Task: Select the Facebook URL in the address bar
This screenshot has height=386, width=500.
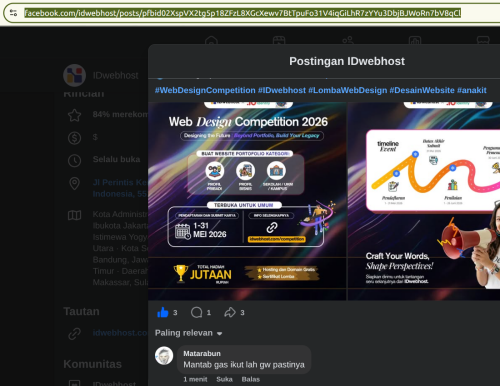Action: coord(242,13)
